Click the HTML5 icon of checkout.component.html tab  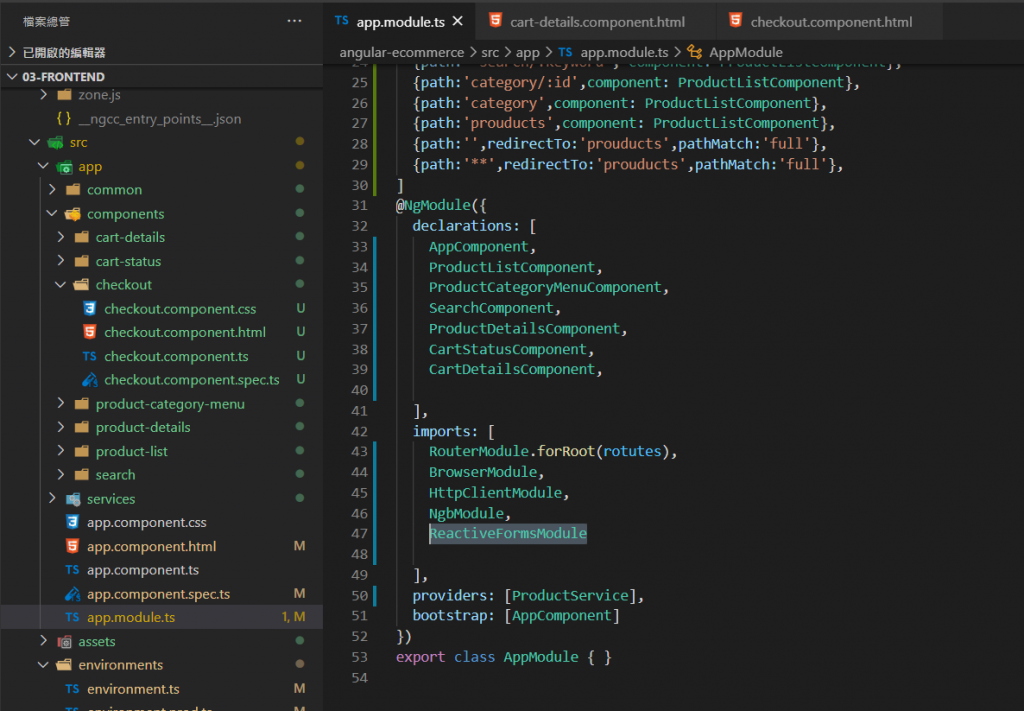pos(735,21)
